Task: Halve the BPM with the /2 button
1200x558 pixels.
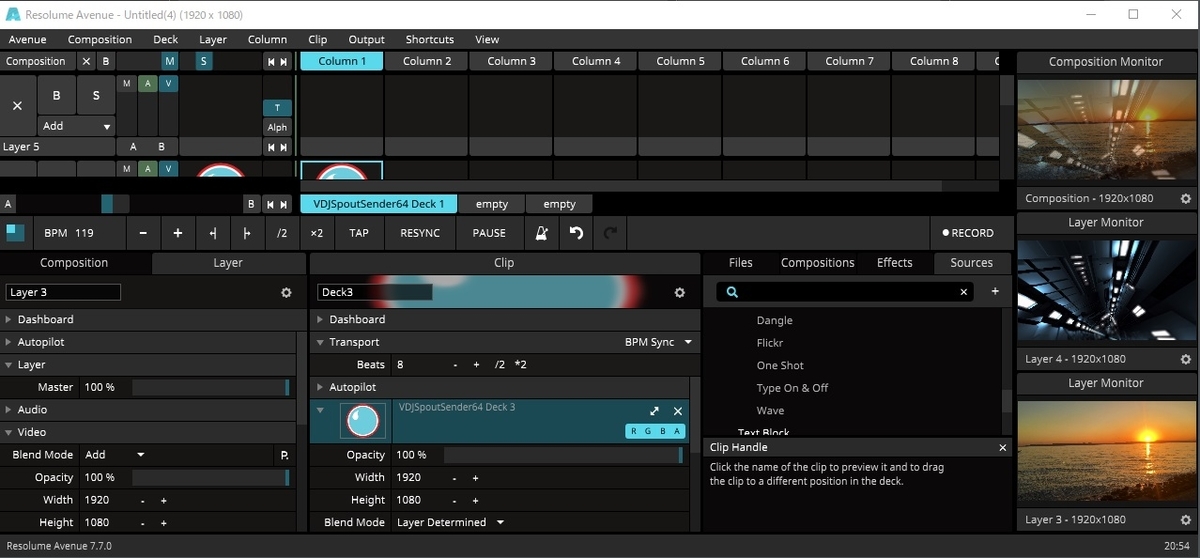Action: (282, 233)
